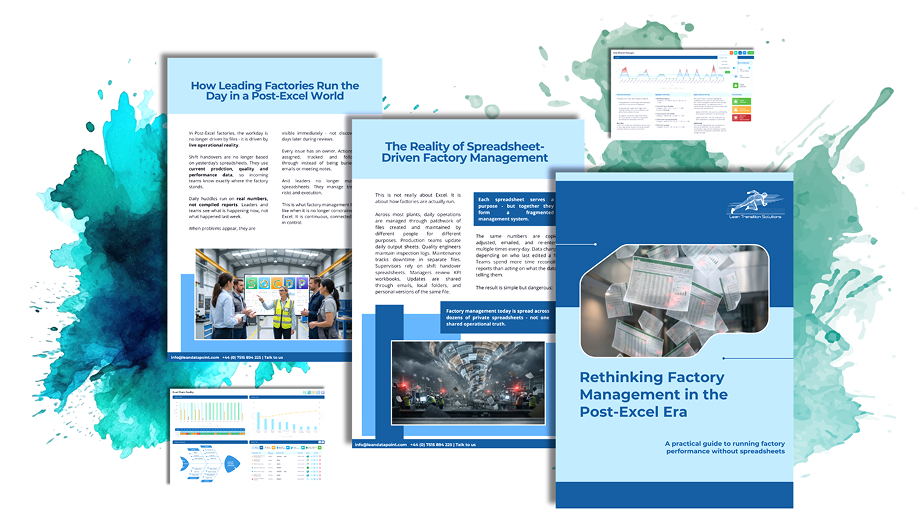Select the title "Rethinking Factory Management in the Post-Excel Era"
Screen dimensions: 921x522
click(654, 395)
